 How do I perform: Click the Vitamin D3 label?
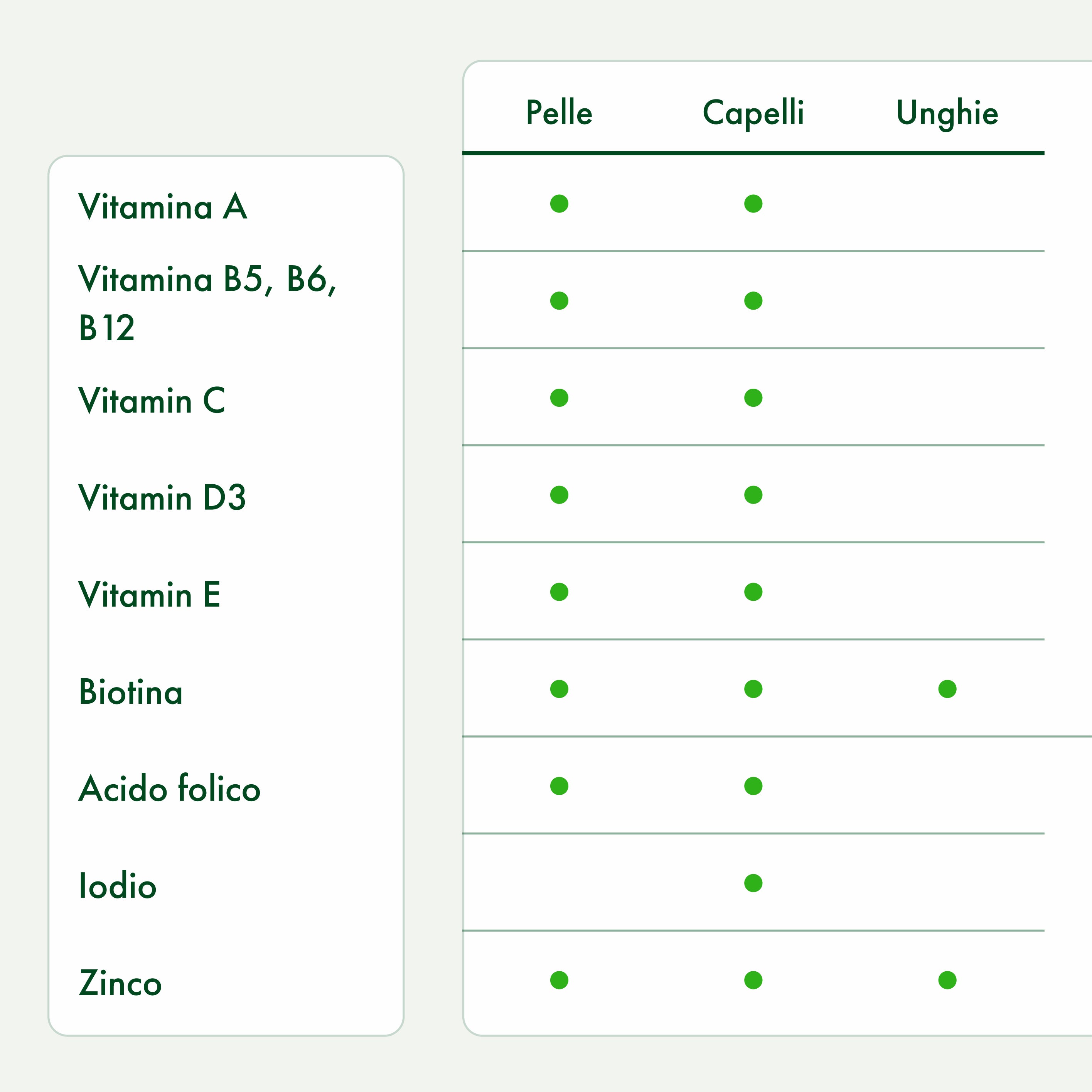[162, 498]
